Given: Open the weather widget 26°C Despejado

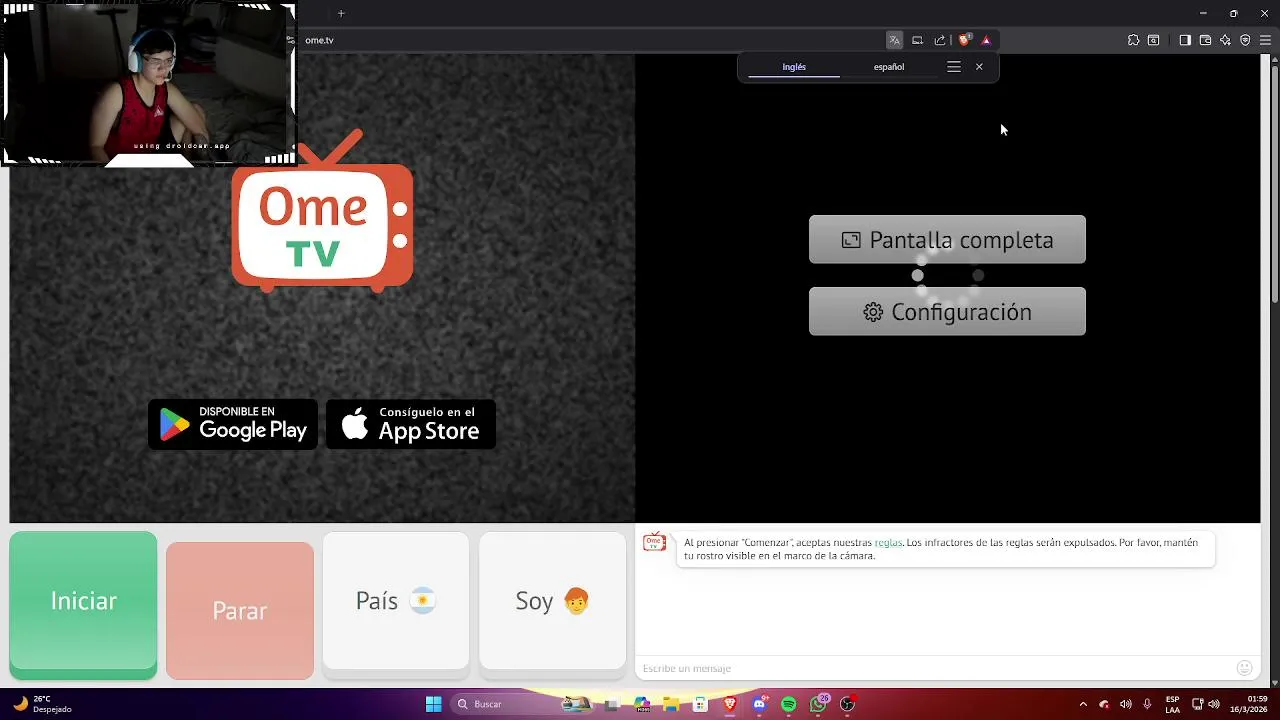Looking at the screenshot, I should coord(42,704).
